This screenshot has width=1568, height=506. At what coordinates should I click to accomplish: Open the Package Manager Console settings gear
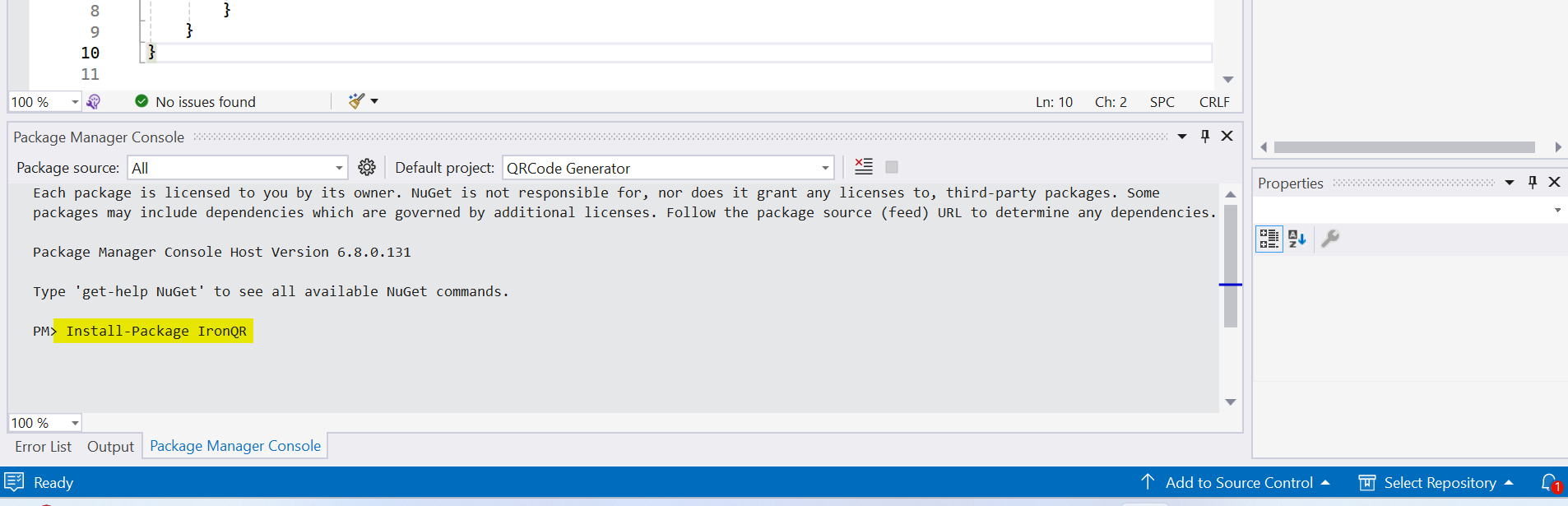pos(367,167)
